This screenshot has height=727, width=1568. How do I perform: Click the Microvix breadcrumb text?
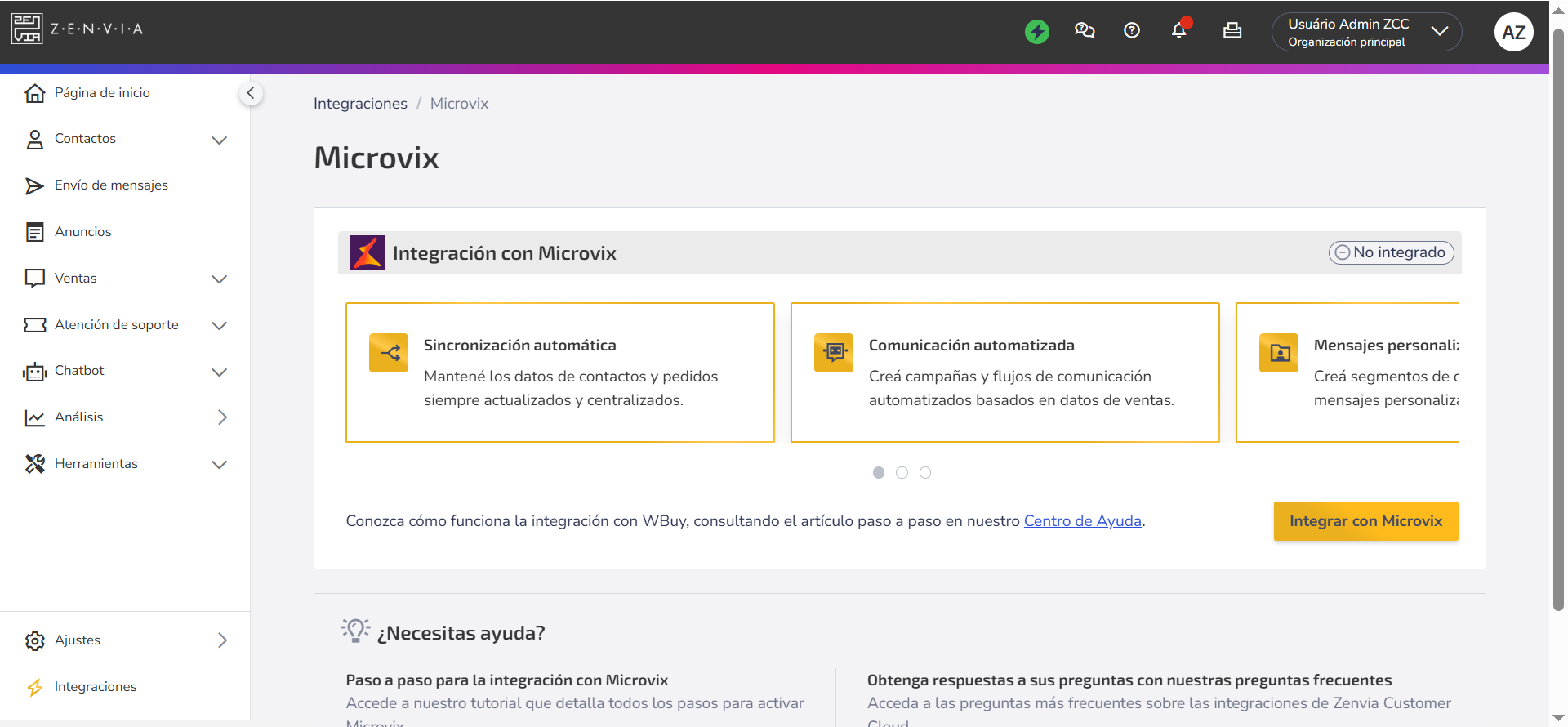(459, 104)
